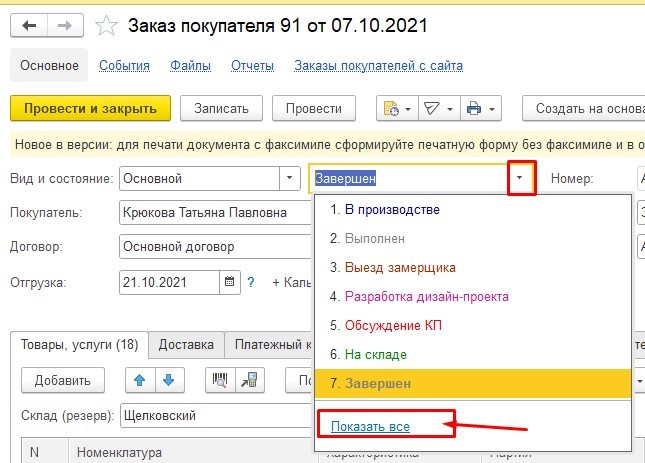The width and height of the screenshot is (645, 463).
Task: Choose state 5. Обсуждение КП
Action: (x=473, y=325)
